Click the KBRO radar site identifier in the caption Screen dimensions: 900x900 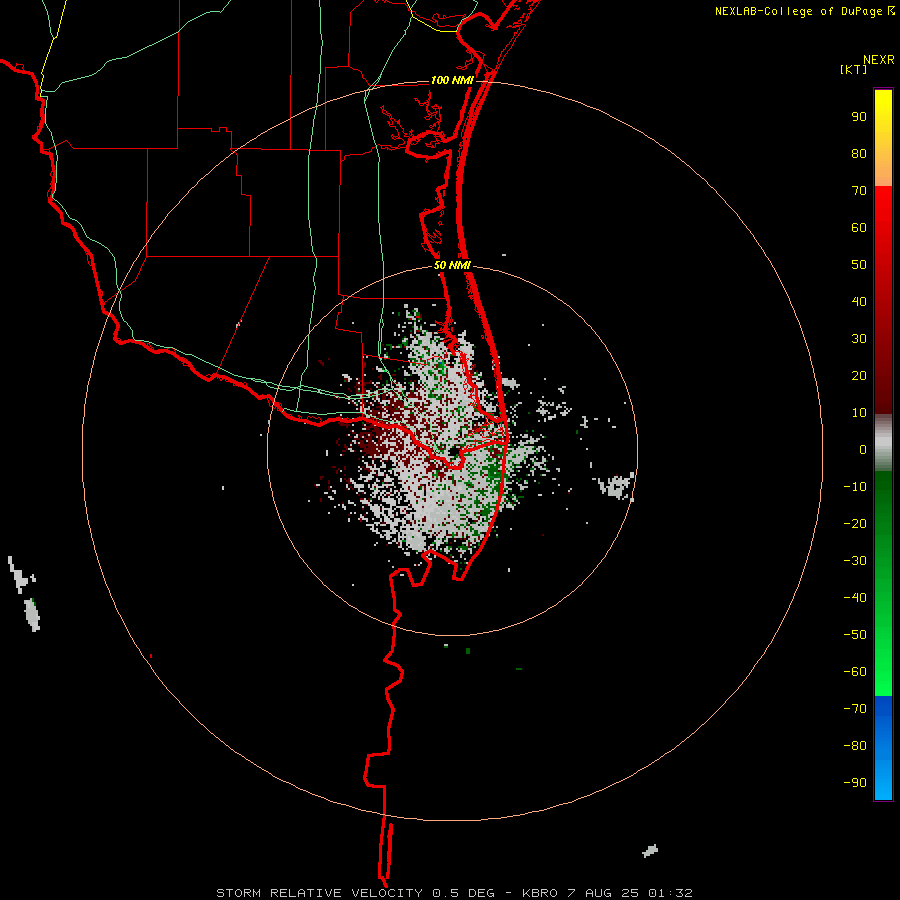pos(540,893)
